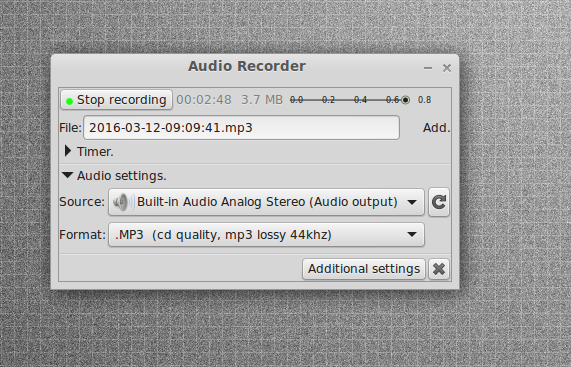
Task: Click the Add. label next to filename
Action: [x=436, y=128]
